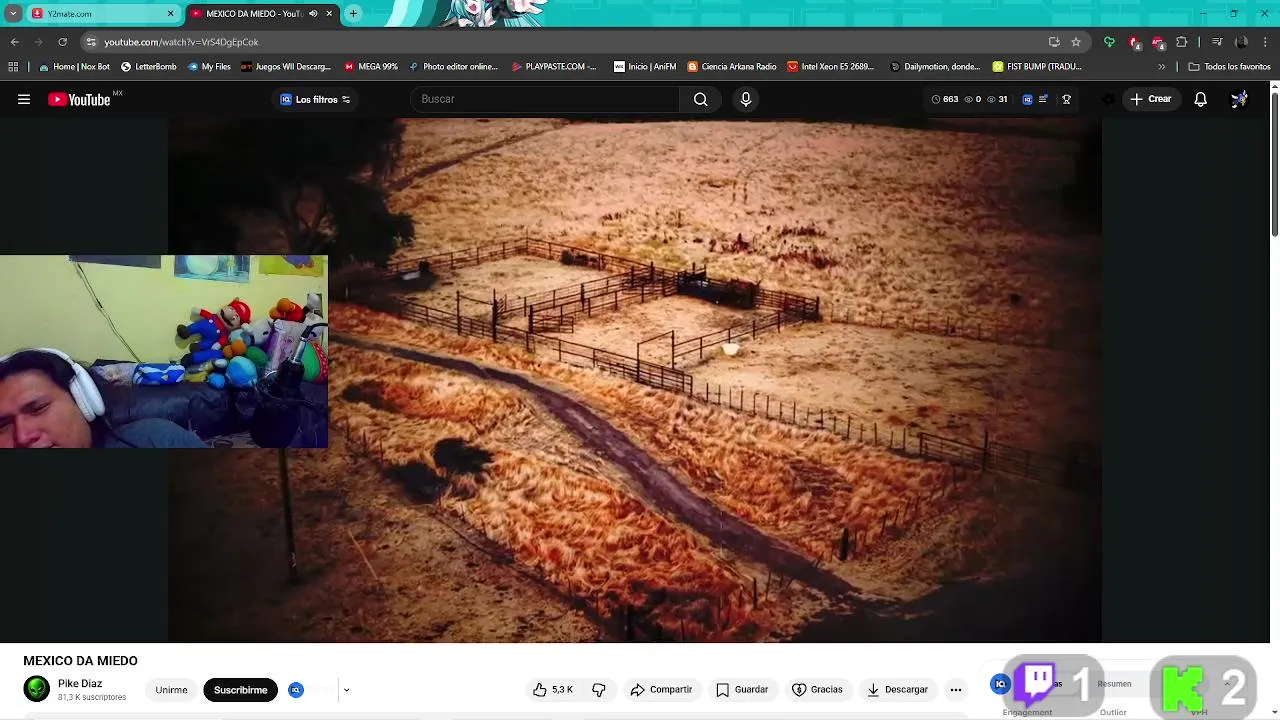Go to the YouTube home logo
The image size is (1280, 720).
pyautogui.click(x=79, y=99)
